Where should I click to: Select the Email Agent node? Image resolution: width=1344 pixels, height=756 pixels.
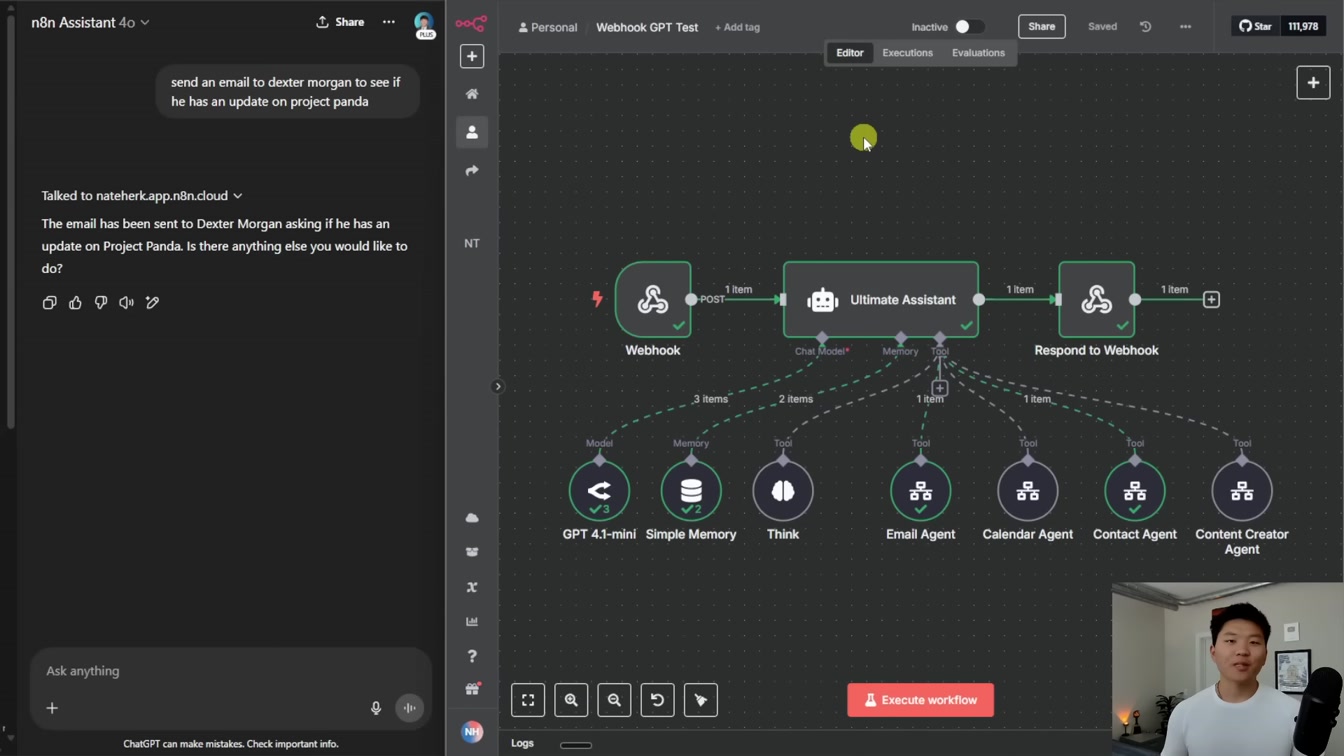pos(921,491)
